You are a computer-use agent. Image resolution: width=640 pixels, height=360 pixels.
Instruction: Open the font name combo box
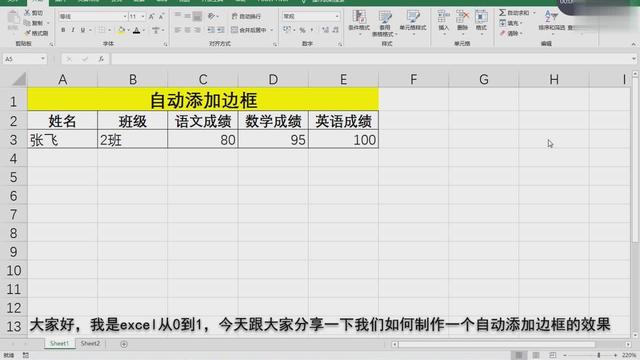pos(93,16)
